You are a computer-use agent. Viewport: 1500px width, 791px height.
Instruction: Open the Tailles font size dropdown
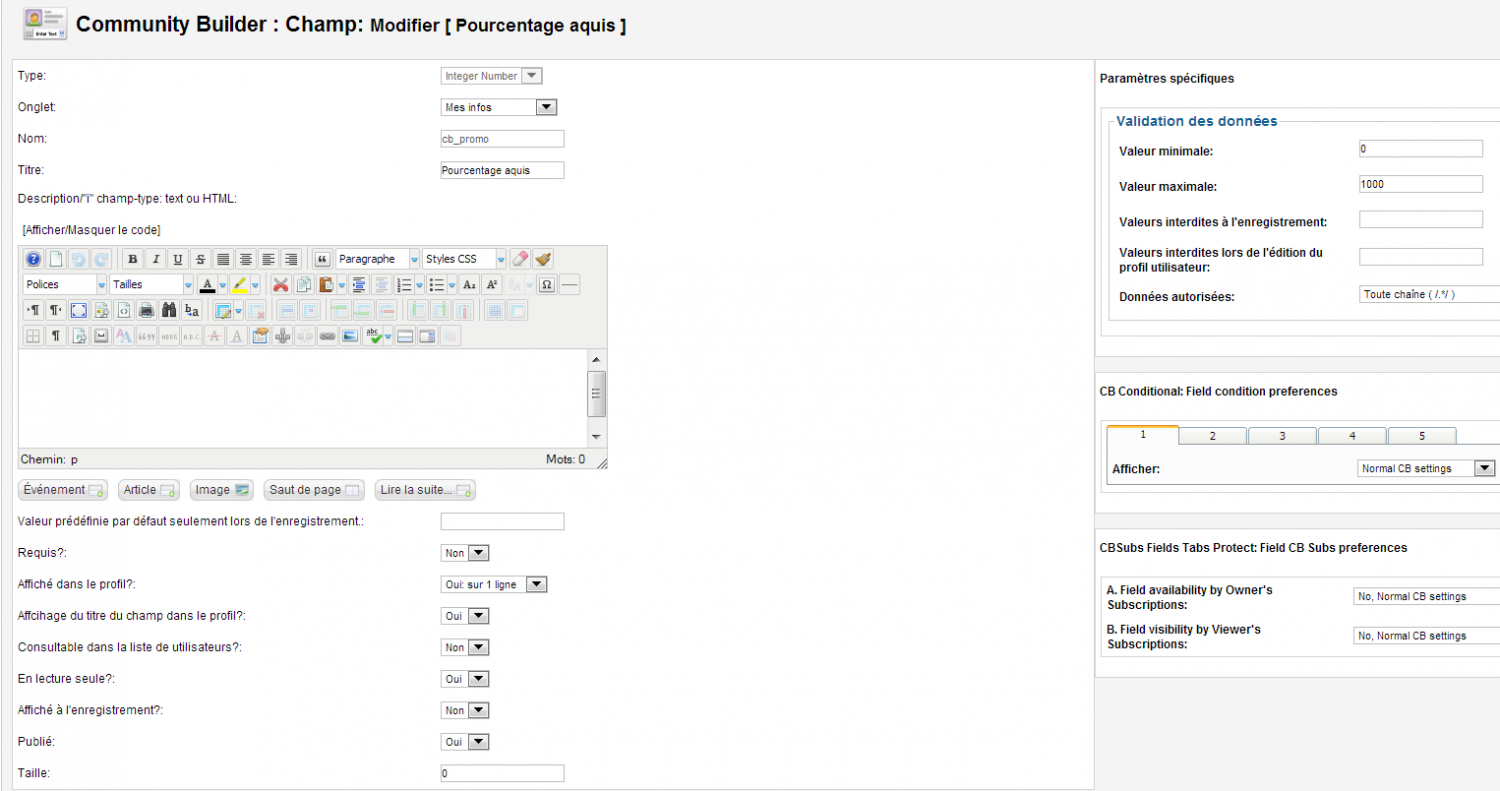coord(151,284)
